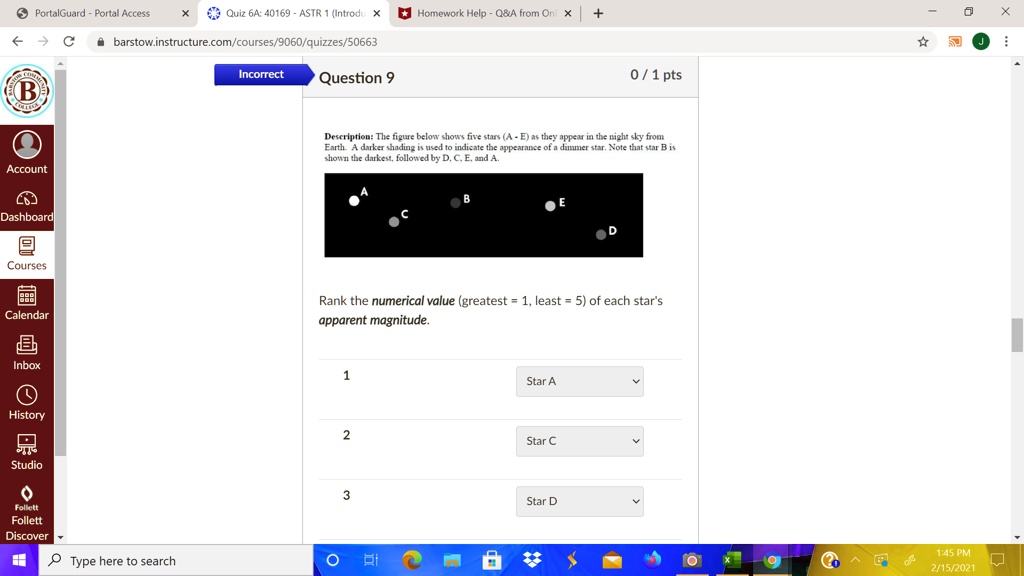Screen dimensions: 1024x576
Task: View site information via the lock icon
Action: click(100, 42)
